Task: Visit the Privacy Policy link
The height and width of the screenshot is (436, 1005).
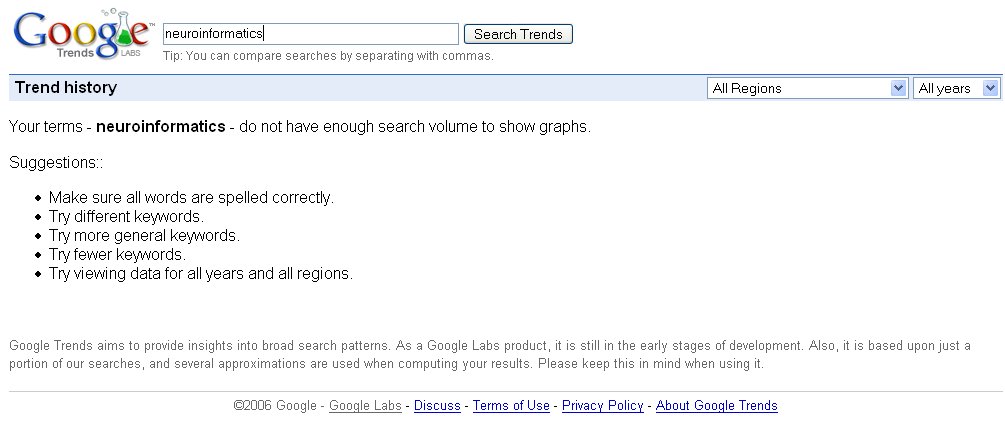Action: click(x=602, y=406)
